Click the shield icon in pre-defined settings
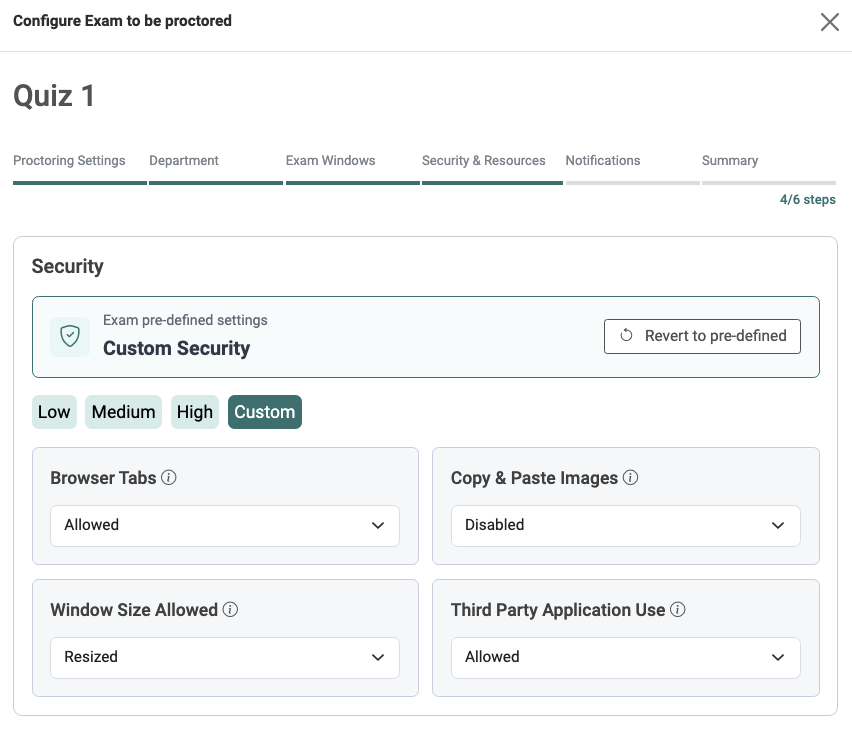Image resolution: width=852 pixels, height=737 pixels. click(x=70, y=336)
